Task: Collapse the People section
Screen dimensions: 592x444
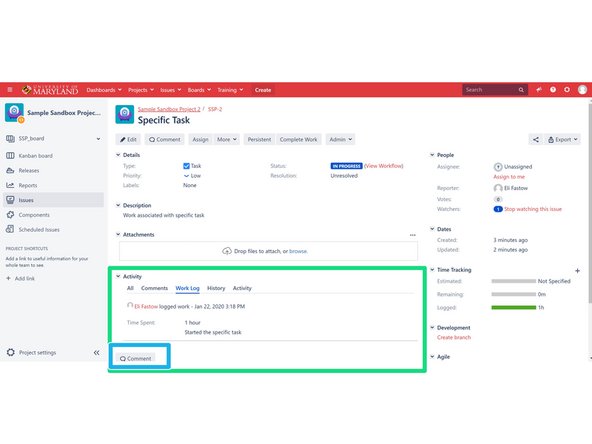Action: (432, 155)
